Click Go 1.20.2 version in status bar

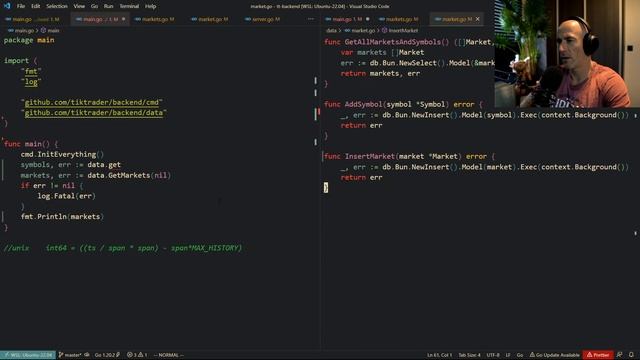(107, 355)
